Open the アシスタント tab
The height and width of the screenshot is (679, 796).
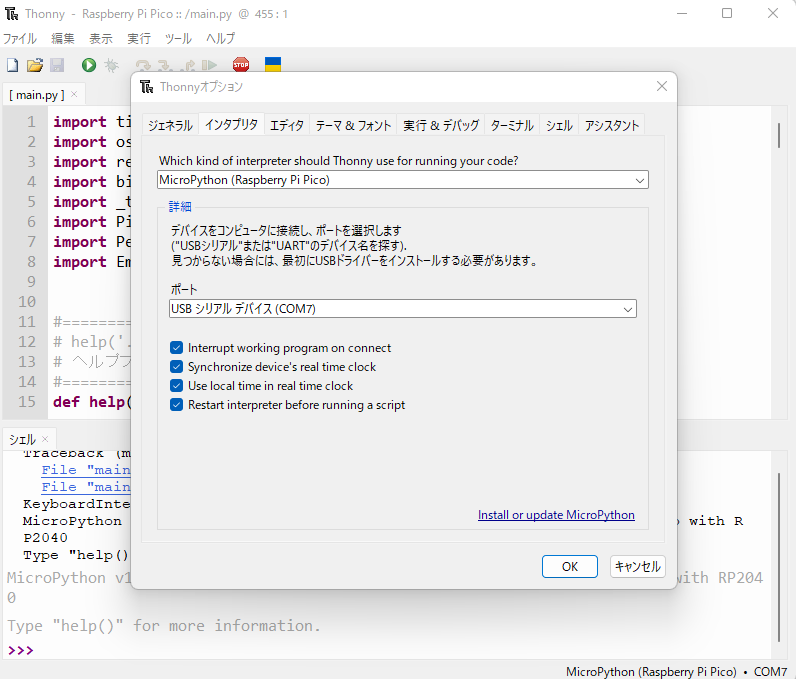pos(612,125)
